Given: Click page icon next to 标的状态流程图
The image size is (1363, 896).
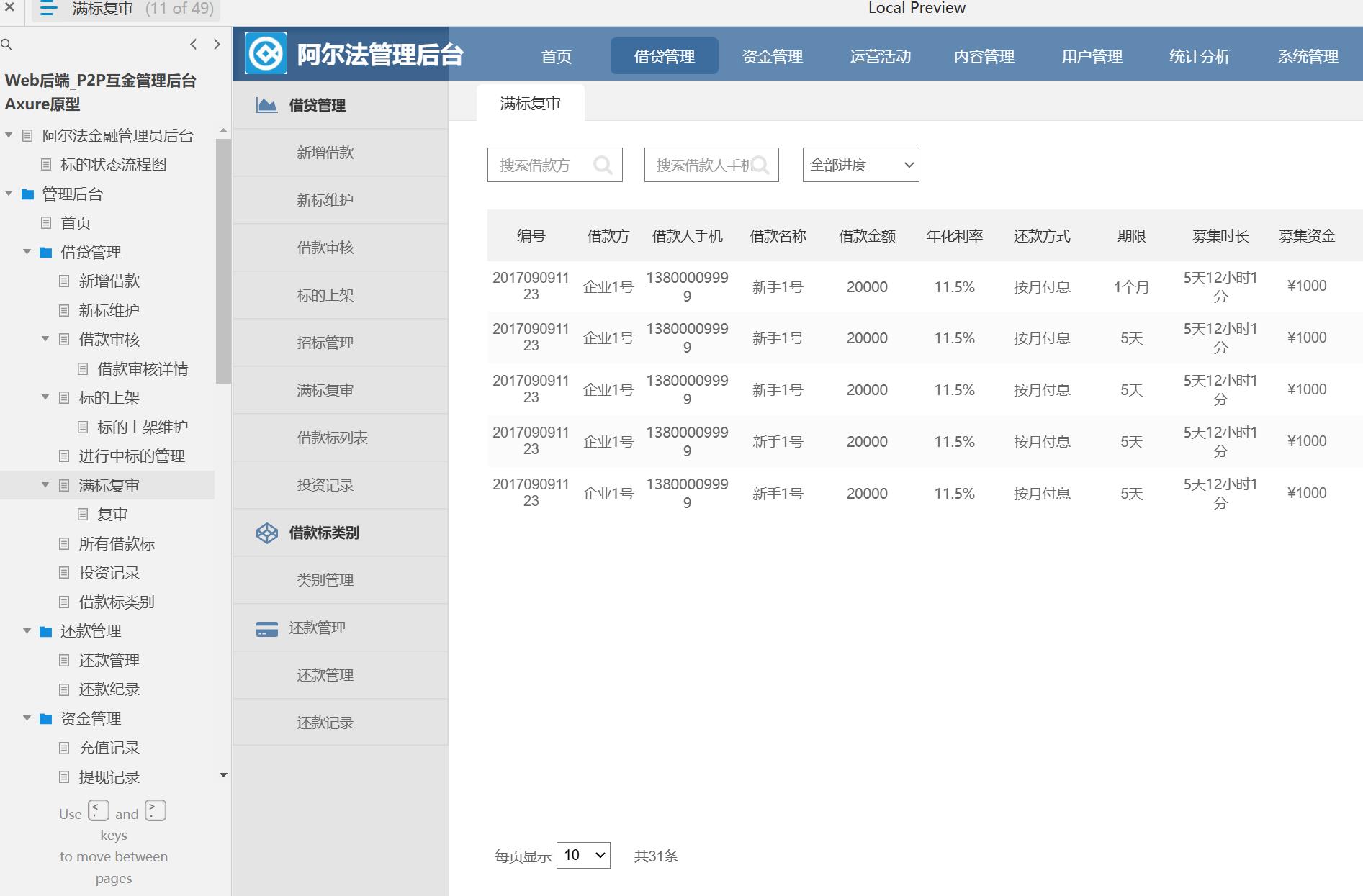Looking at the screenshot, I should [x=46, y=165].
